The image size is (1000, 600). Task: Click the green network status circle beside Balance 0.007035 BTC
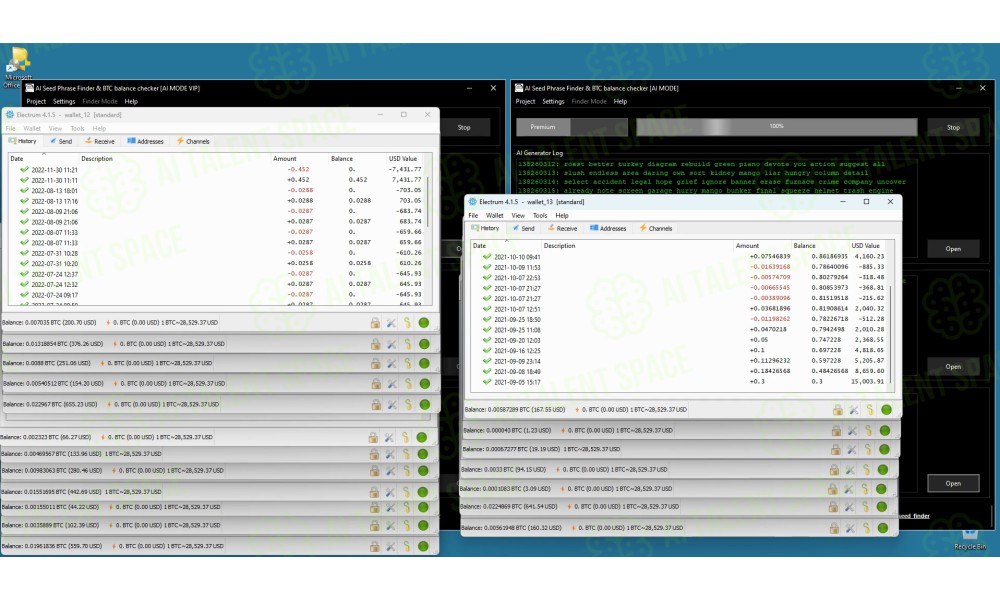coord(423,323)
